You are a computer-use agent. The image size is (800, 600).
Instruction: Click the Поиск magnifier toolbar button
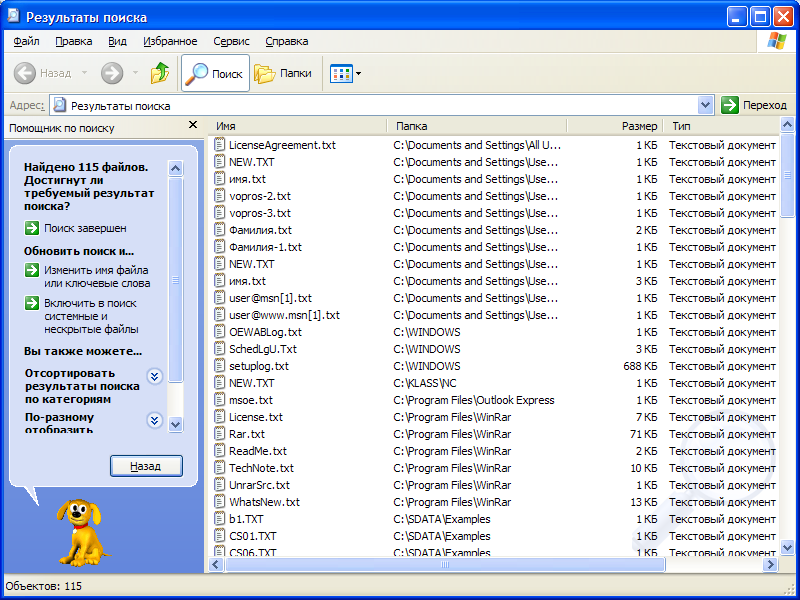[x=215, y=73]
